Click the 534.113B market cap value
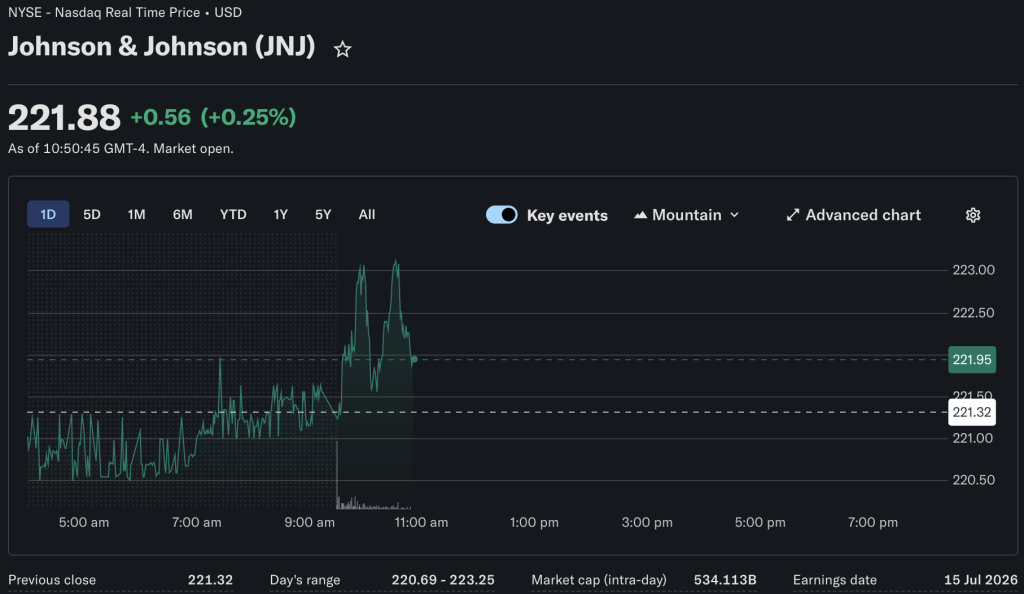 click(x=725, y=580)
